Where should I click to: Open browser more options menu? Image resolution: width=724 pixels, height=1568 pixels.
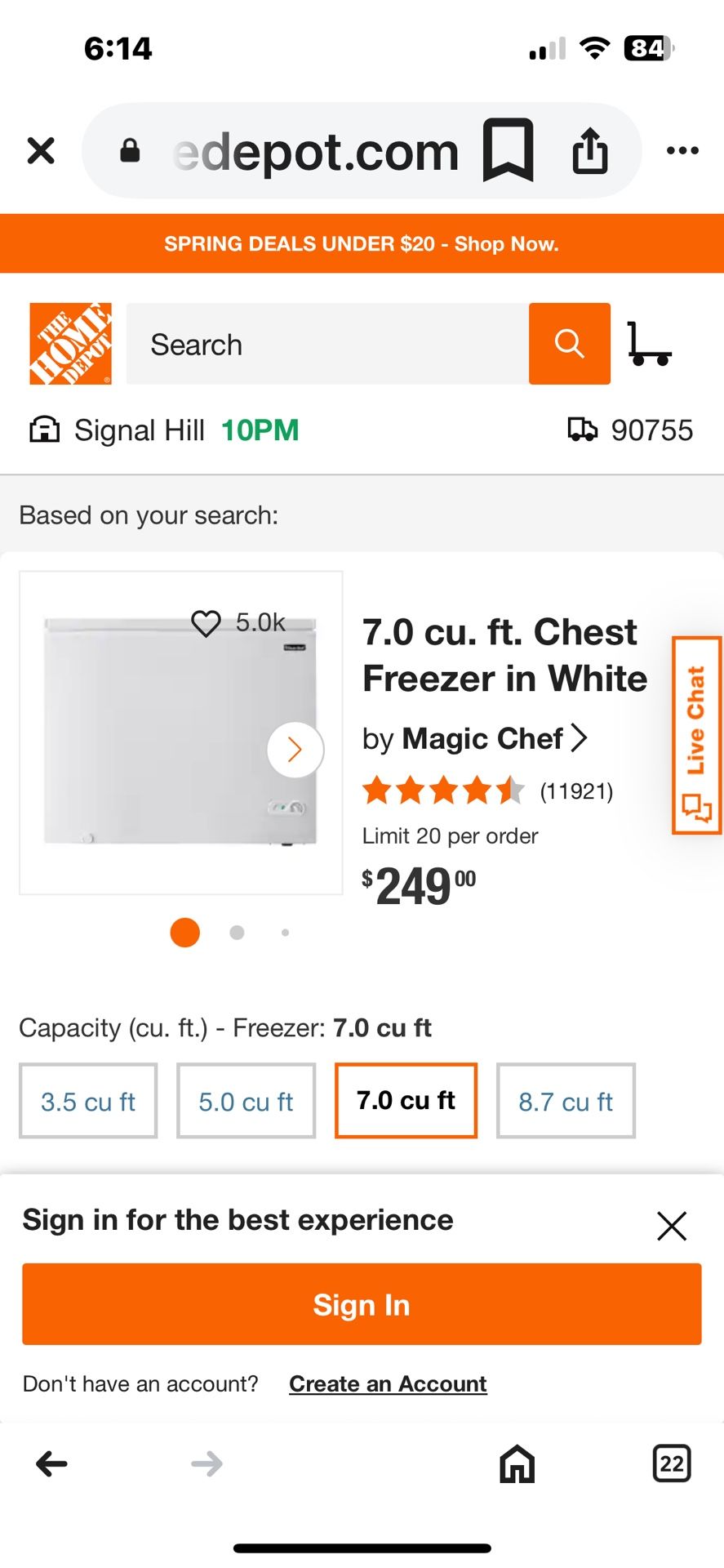pos(682,150)
